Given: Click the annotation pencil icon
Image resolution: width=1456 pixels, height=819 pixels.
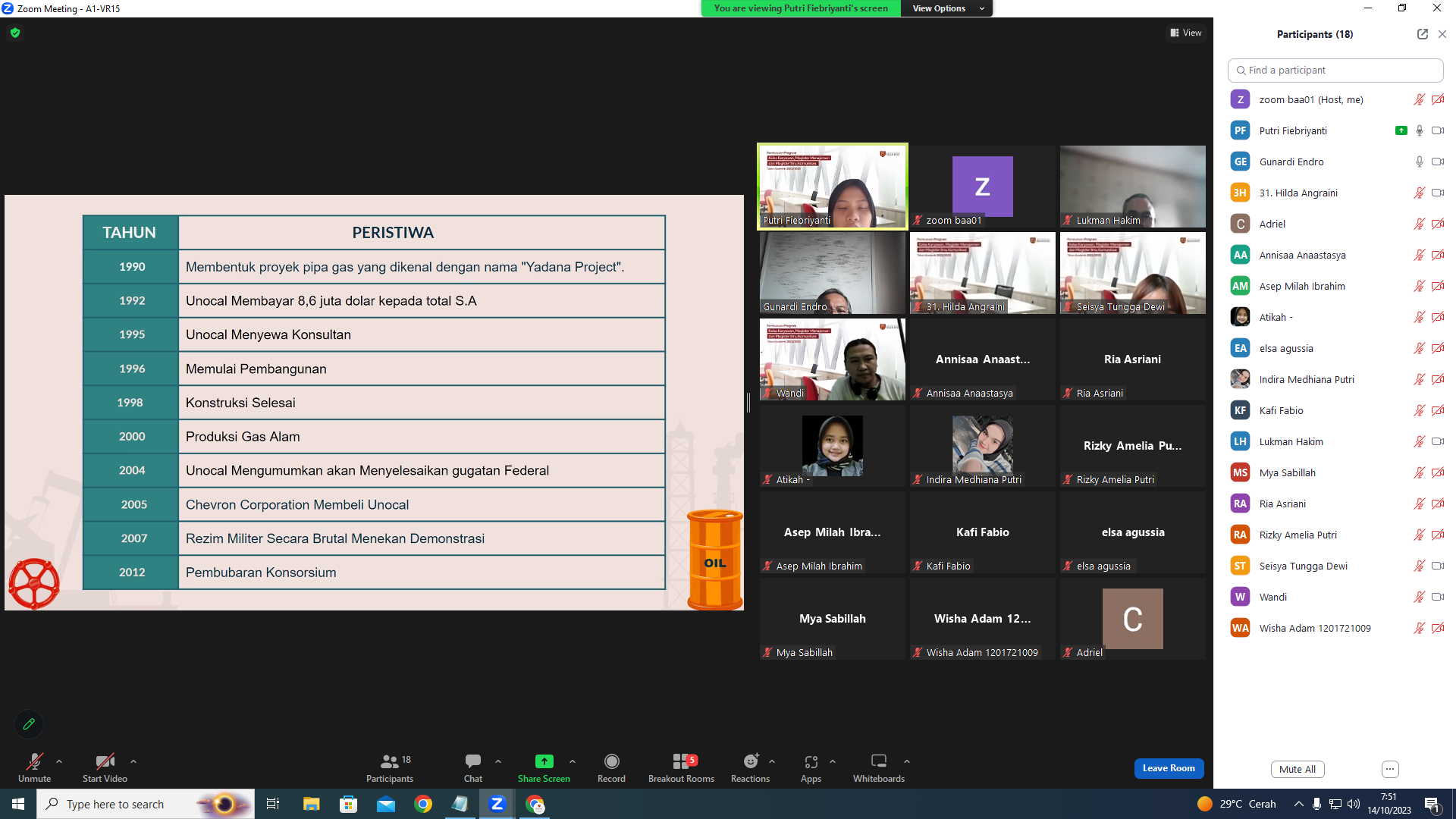Looking at the screenshot, I should tap(29, 724).
